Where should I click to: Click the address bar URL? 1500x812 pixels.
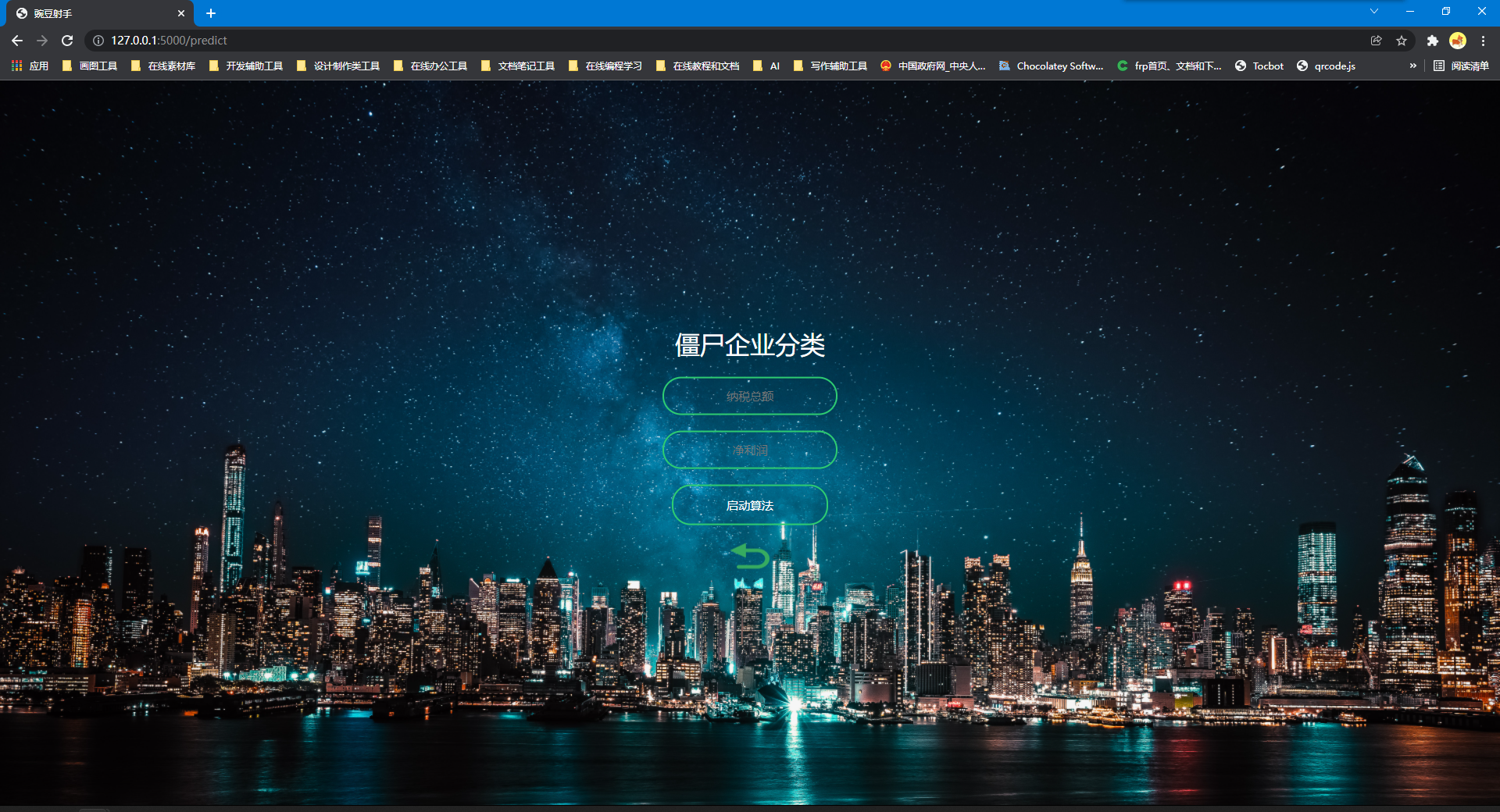[169, 41]
